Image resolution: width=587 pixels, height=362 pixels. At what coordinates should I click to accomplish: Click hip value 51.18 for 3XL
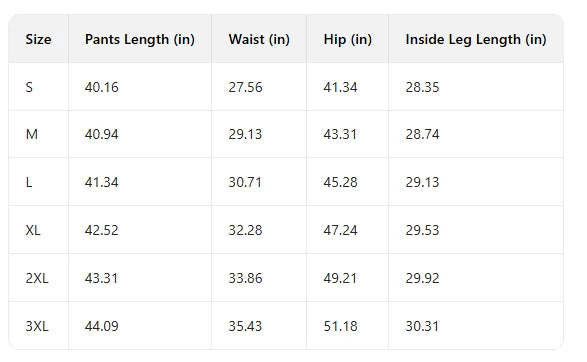340,326
